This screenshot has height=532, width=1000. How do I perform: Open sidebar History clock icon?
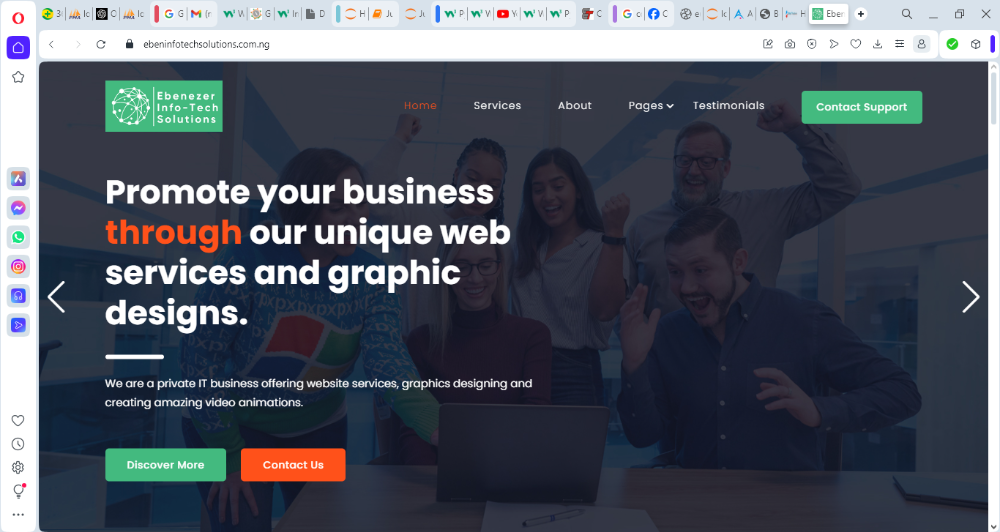18,444
